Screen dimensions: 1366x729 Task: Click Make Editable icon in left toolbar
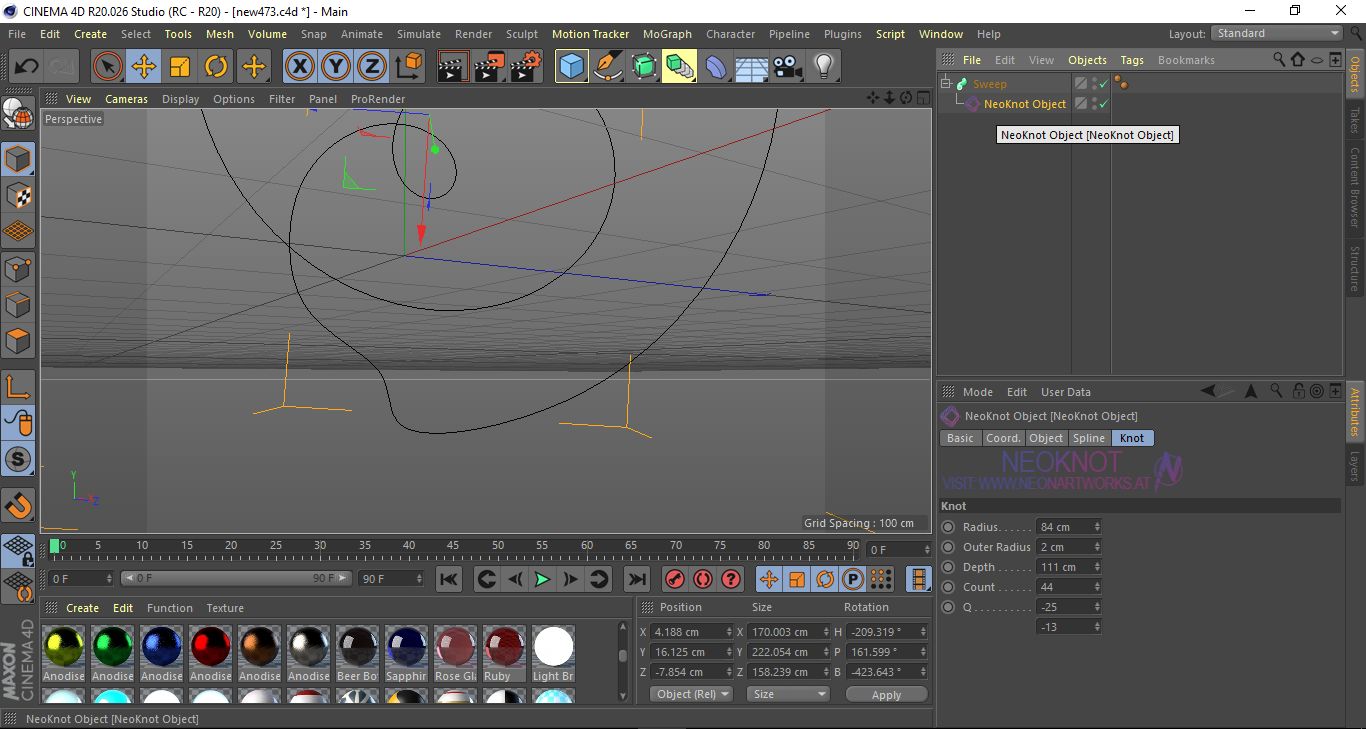pyautogui.click(x=18, y=114)
